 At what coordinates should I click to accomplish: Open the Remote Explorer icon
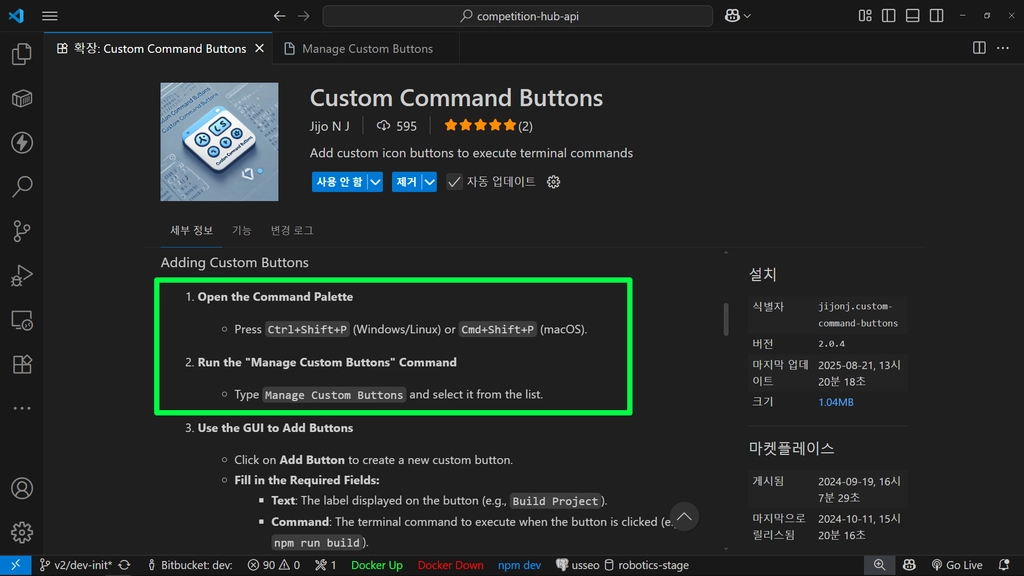click(22, 320)
